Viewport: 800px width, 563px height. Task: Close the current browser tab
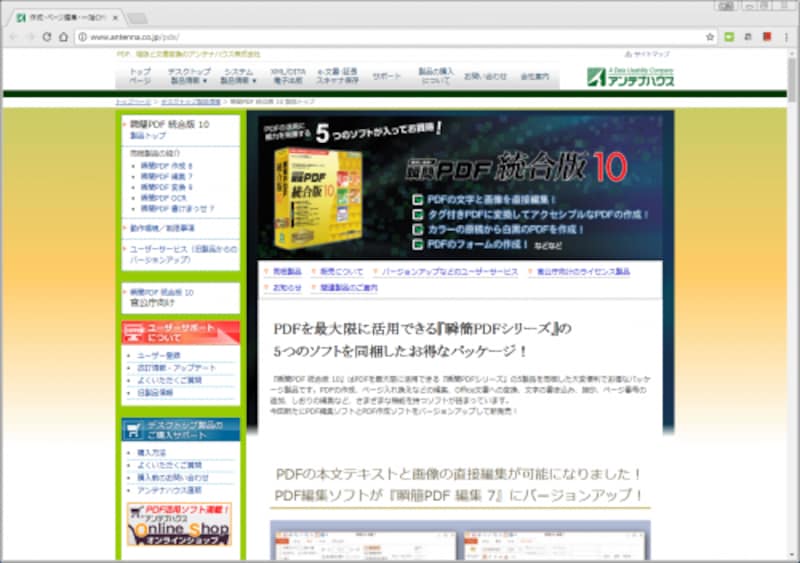(115, 17)
